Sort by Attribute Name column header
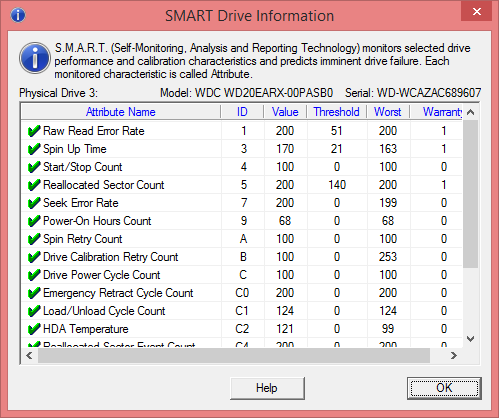 (x=121, y=112)
